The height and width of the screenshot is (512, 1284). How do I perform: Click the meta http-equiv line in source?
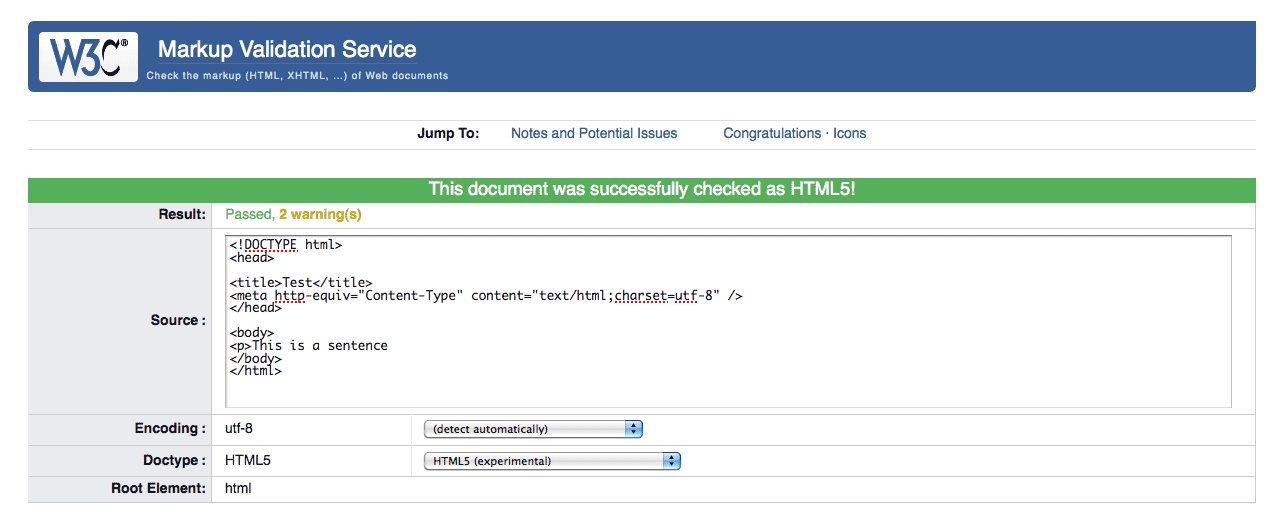point(486,296)
